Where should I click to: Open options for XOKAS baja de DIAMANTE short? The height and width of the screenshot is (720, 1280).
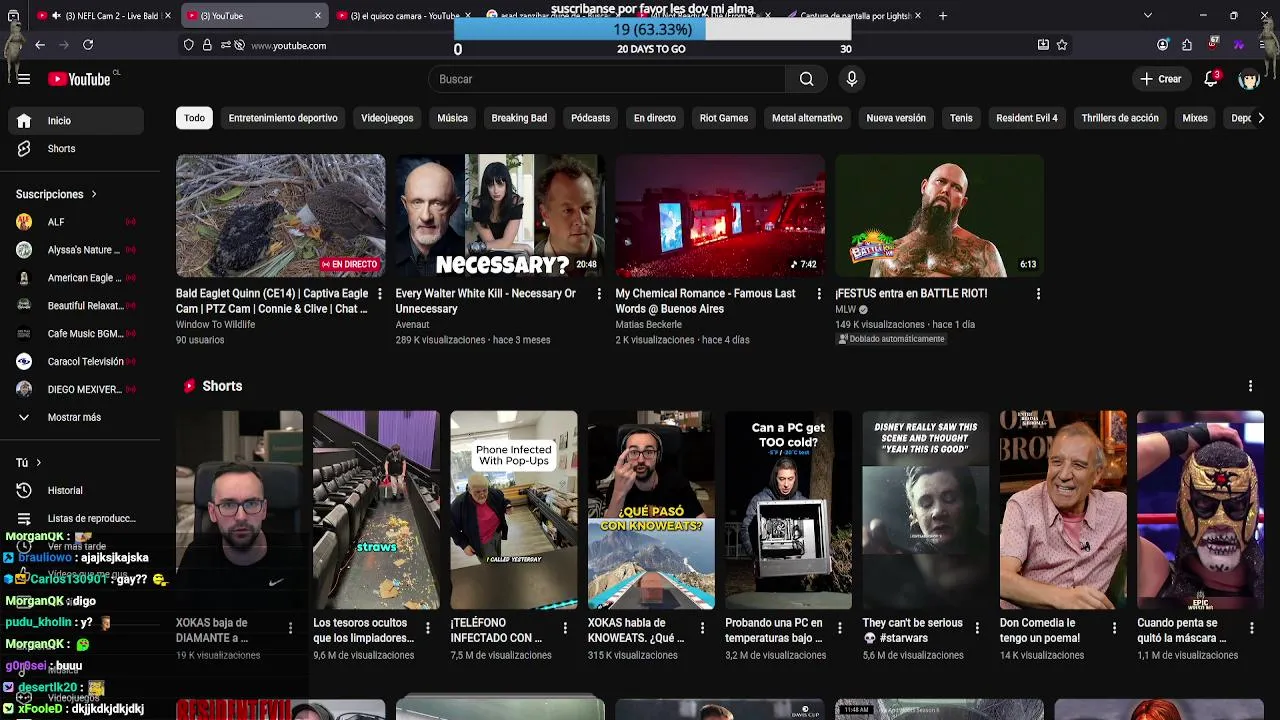(x=290, y=628)
